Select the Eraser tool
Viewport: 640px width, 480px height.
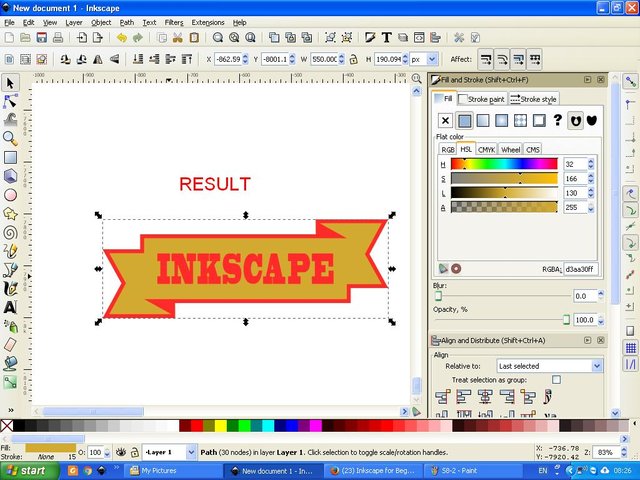tap(10, 344)
